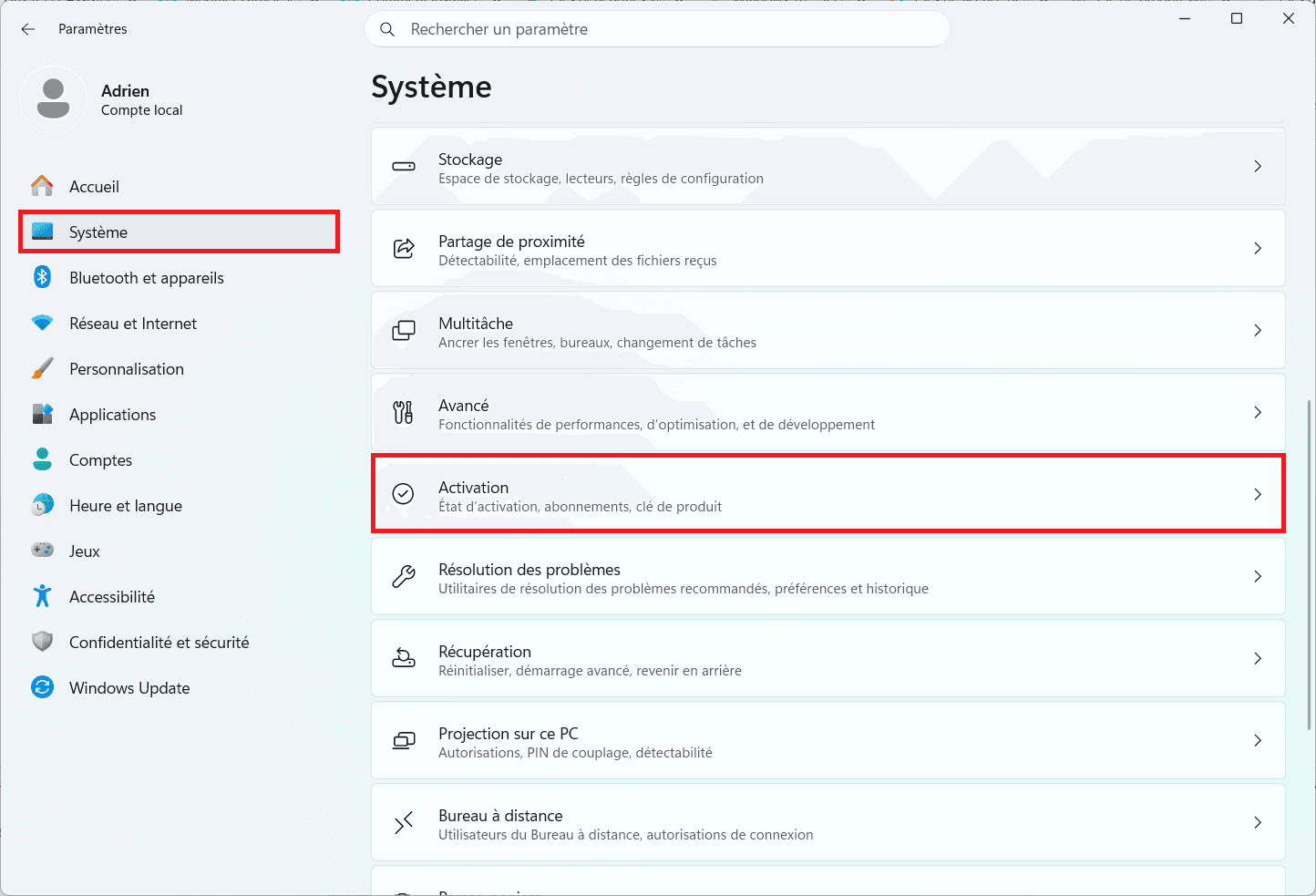Click the Multitâche windows icon
Image resolution: width=1316 pixels, height=896 pixels.
click(x=403, y=330)
